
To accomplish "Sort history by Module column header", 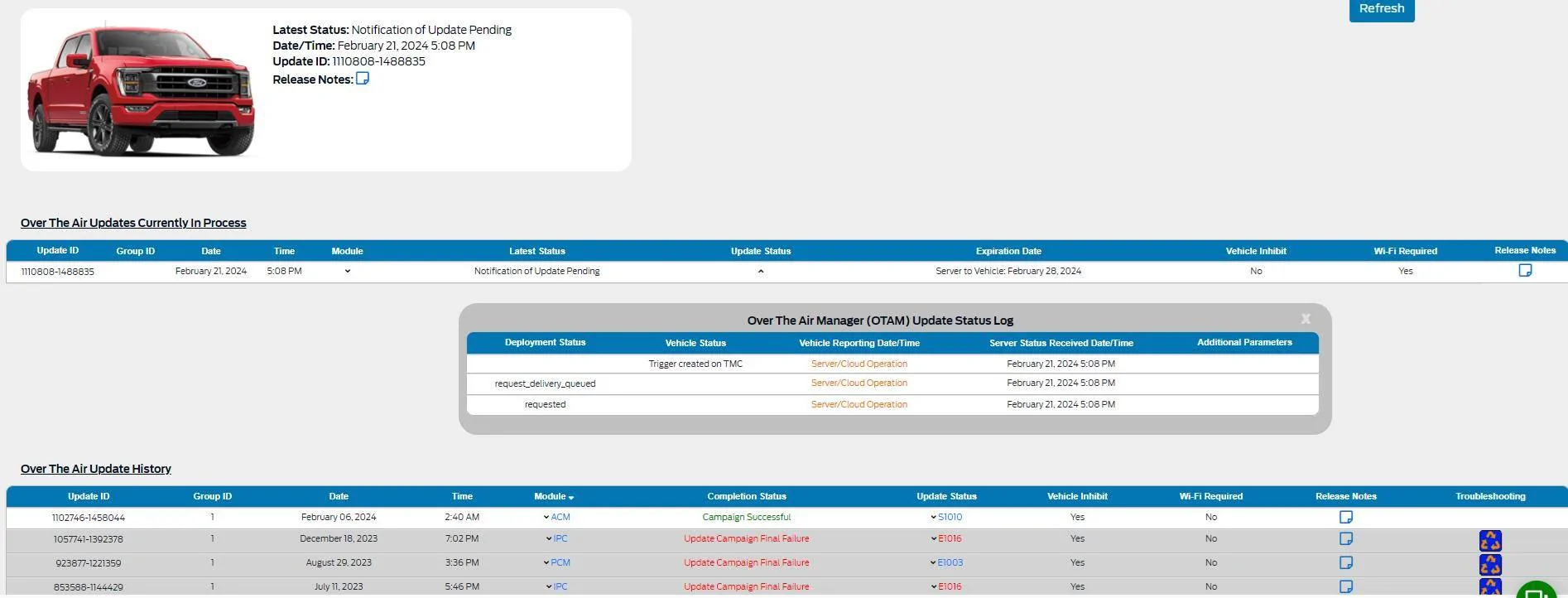I will (554, 496).
